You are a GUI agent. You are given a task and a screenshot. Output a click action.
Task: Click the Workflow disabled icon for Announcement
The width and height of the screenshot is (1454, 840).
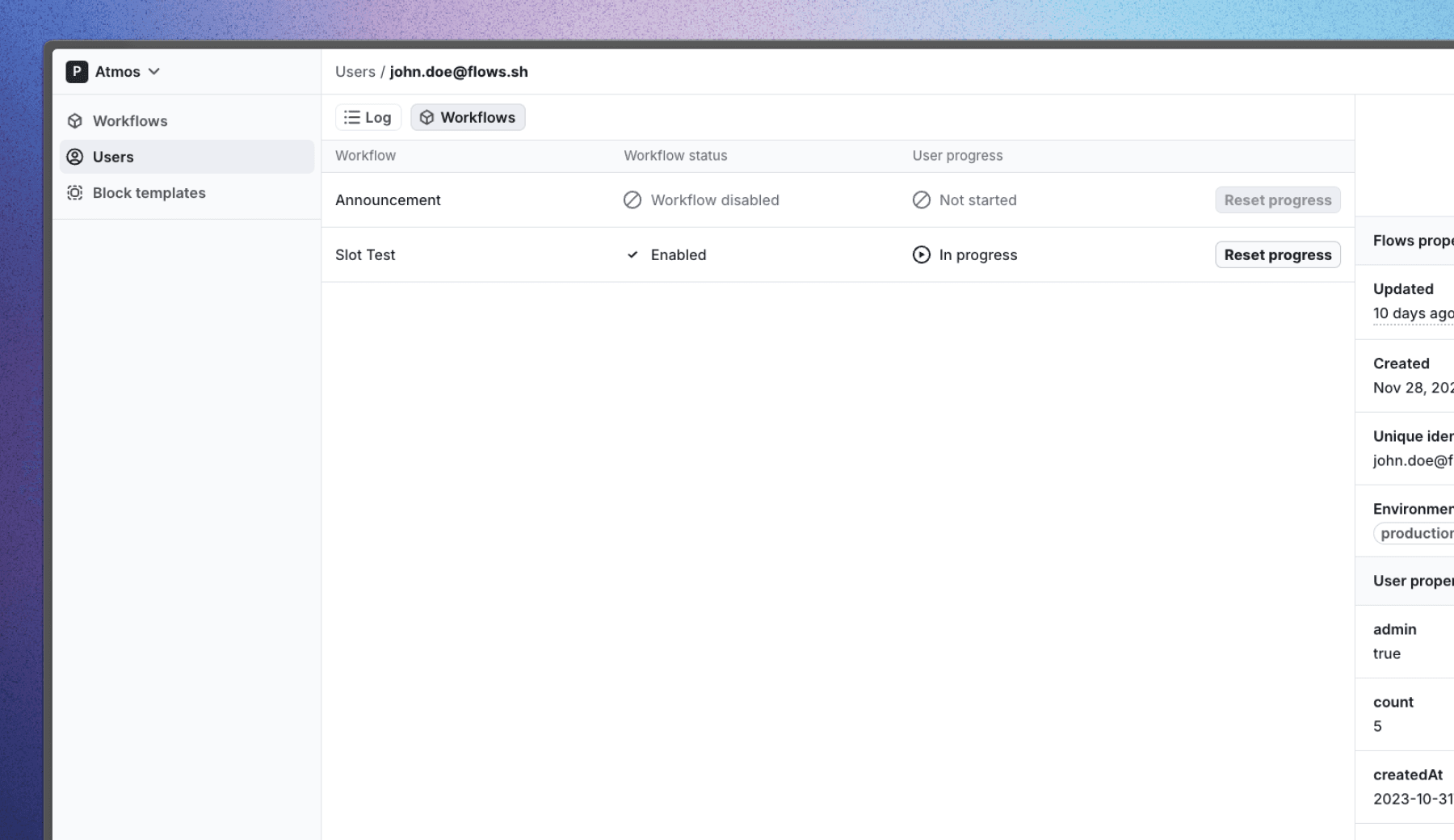pos(632,199)
